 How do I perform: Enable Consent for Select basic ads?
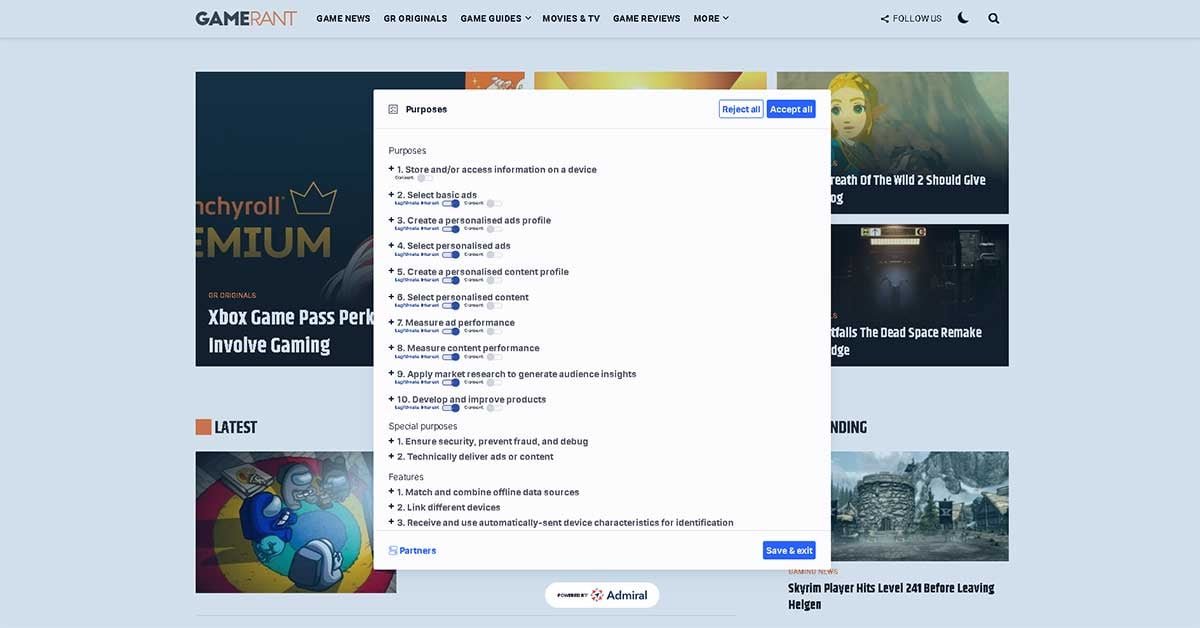(494, 203)
